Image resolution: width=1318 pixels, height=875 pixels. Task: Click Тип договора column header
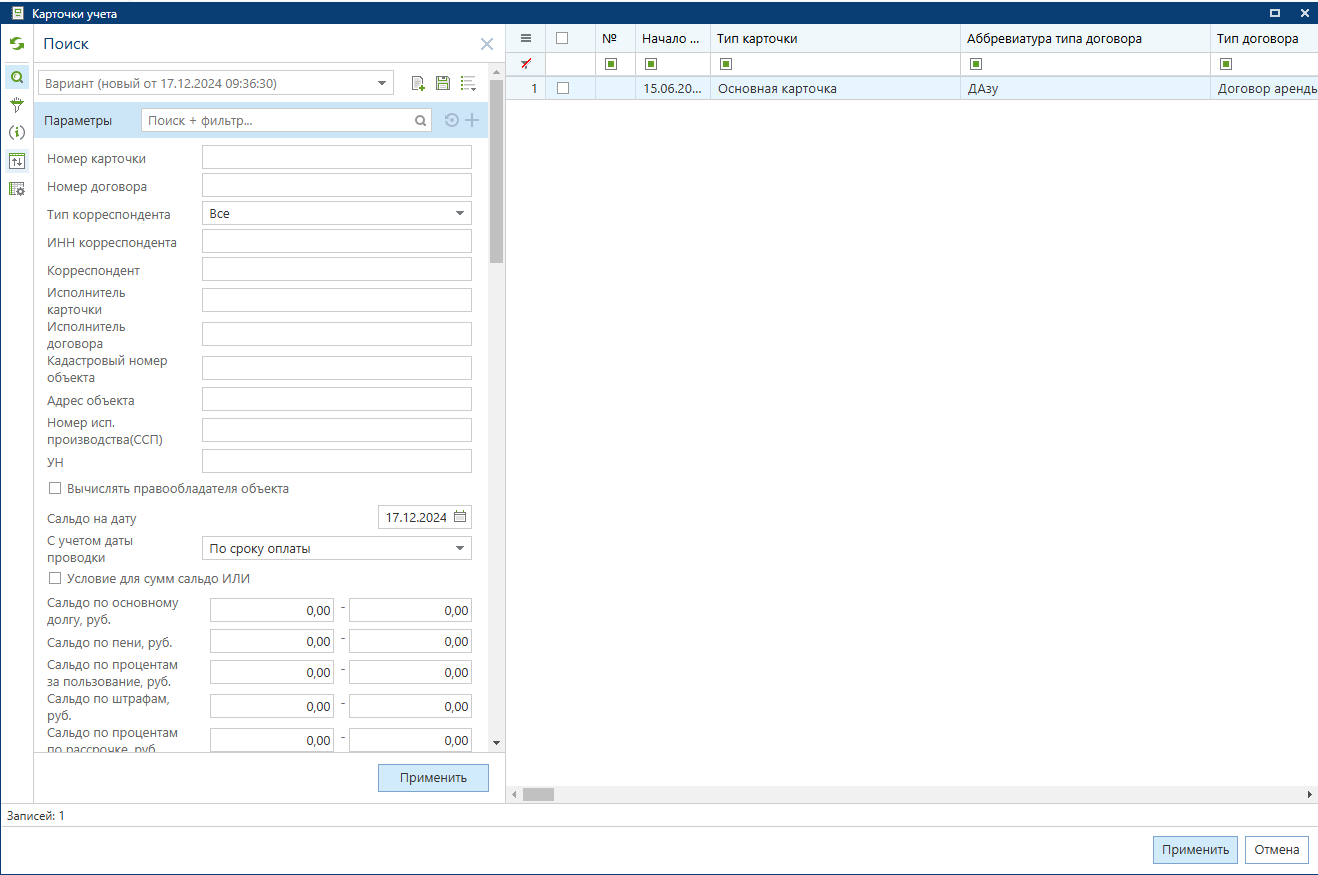click(1264, 38)
